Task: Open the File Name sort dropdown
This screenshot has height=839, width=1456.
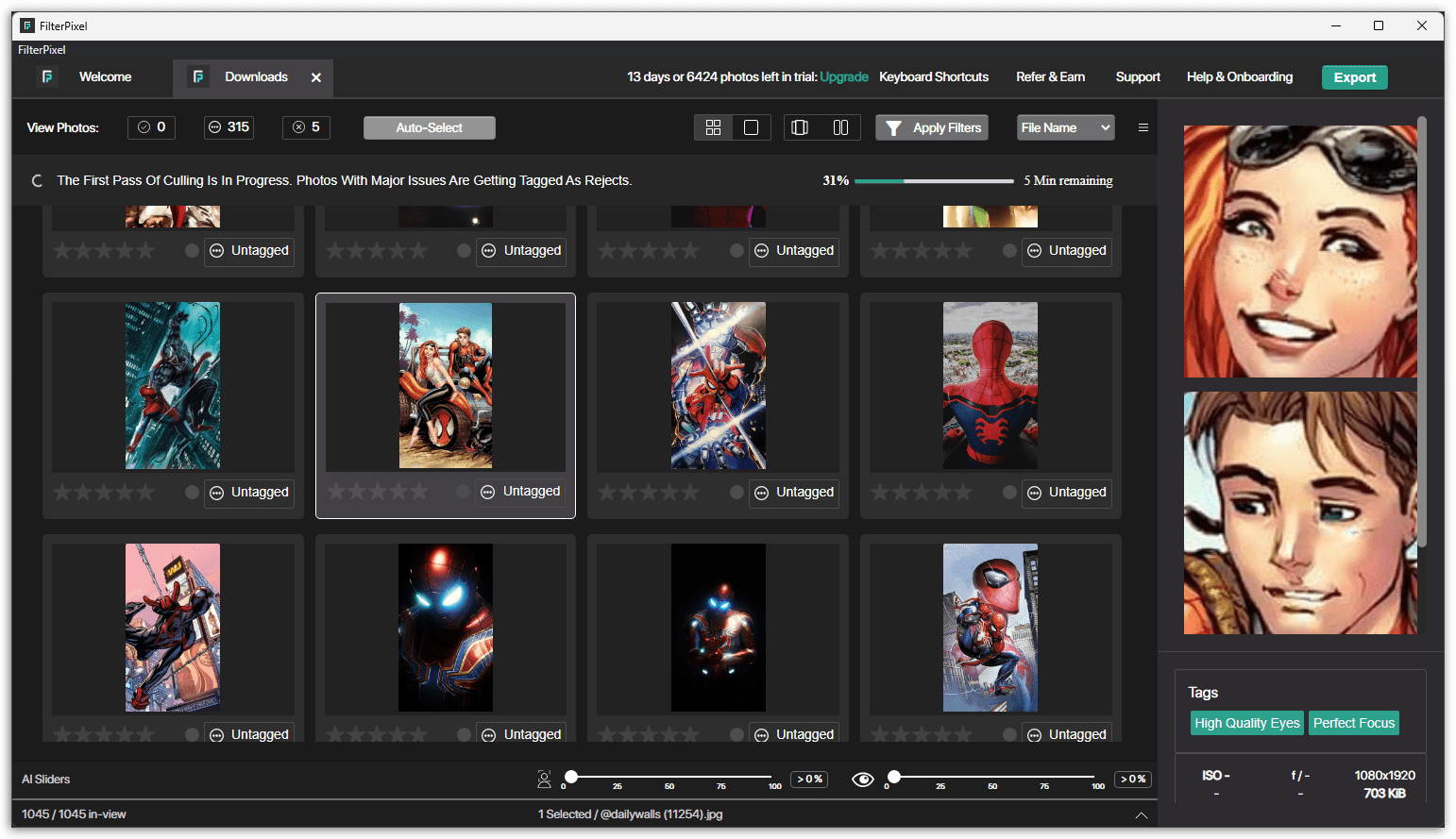Action: (x=1065, y=127)
